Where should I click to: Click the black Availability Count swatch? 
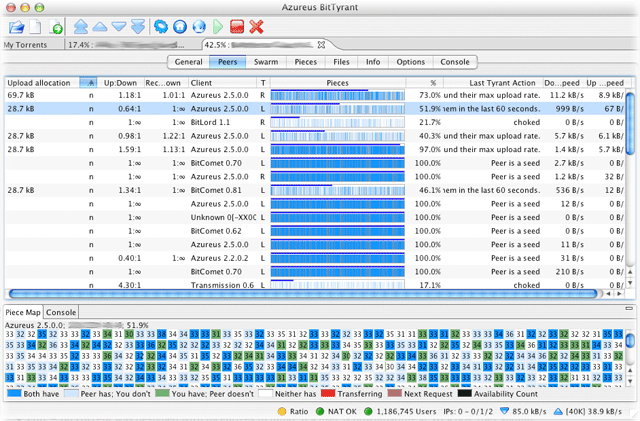[464, 394]
